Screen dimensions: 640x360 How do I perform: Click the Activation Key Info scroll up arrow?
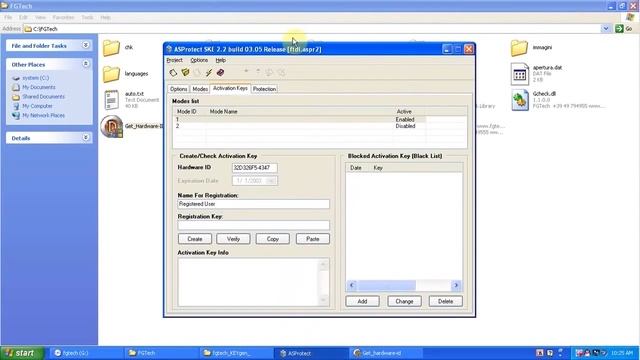tap(323, 264)
